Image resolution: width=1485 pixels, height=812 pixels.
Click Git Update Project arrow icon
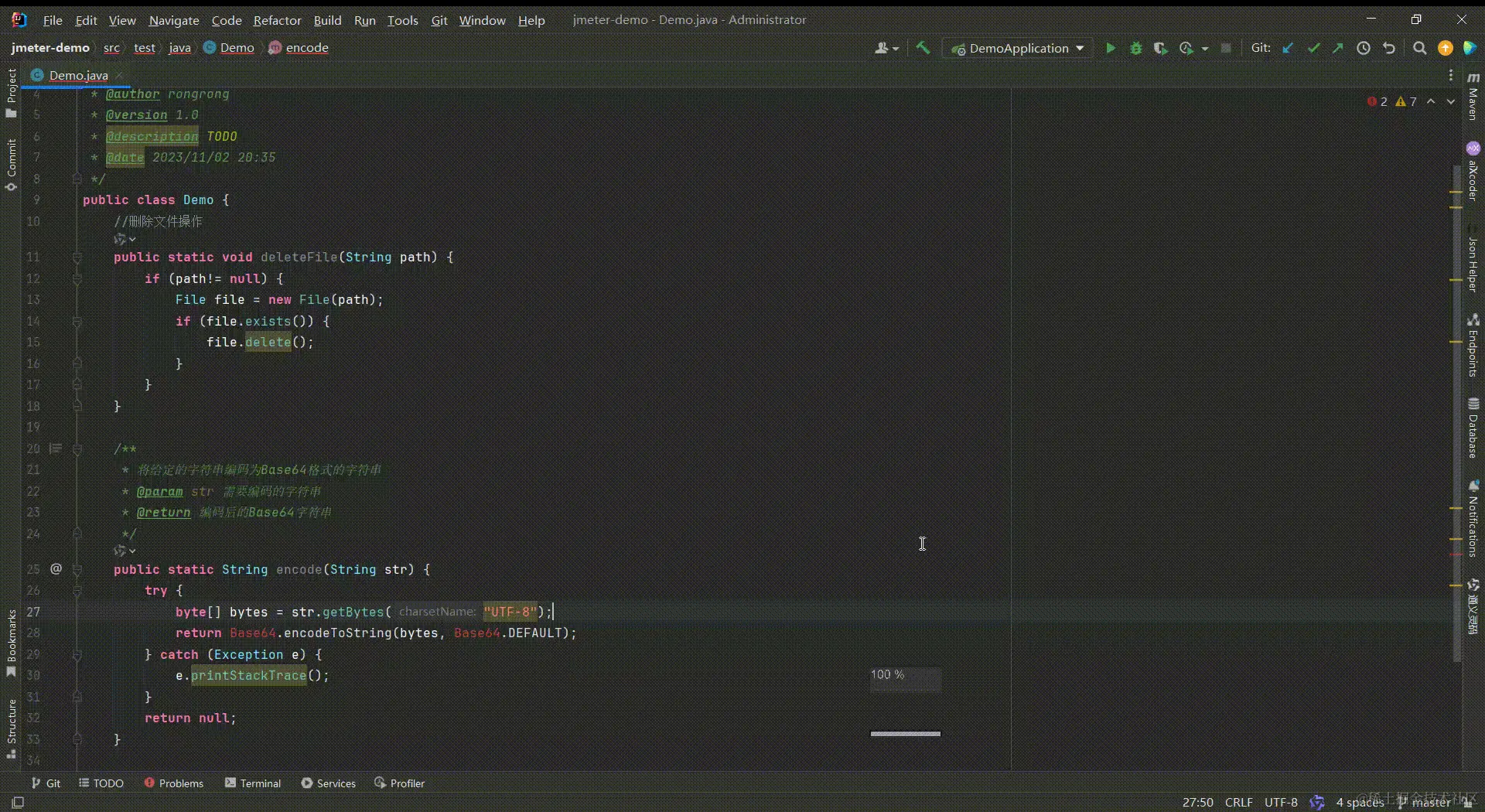pyautogui.click(x=1288, y=48)
